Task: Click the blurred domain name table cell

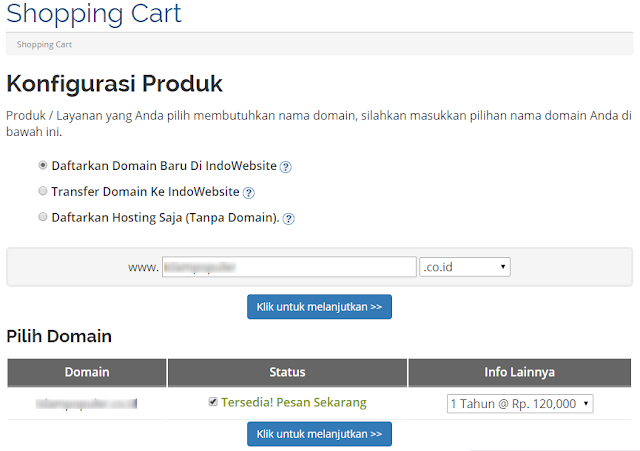Action: coord(87,404)
